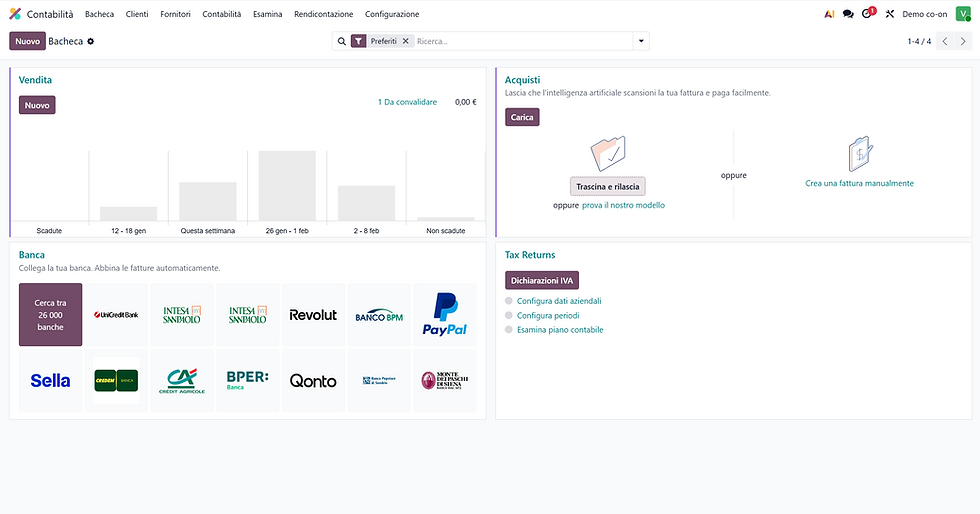The height and width of the screenshot is (514, 980).
Task: Open the Tax Returns card title
Action: click(x=530, y=255)
